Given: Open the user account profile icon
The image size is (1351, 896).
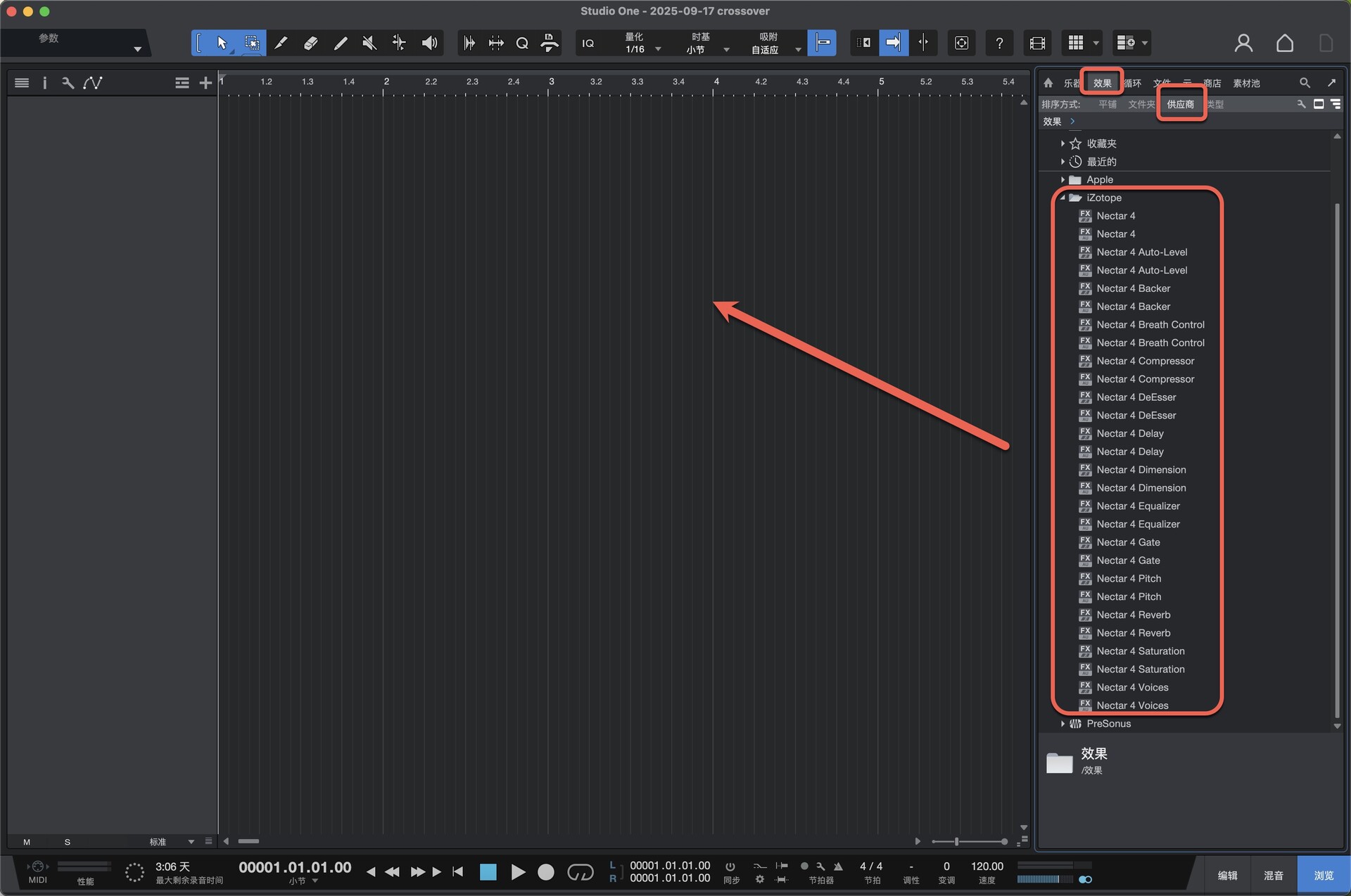Looking at the screenshot, I should (1243, 43).
